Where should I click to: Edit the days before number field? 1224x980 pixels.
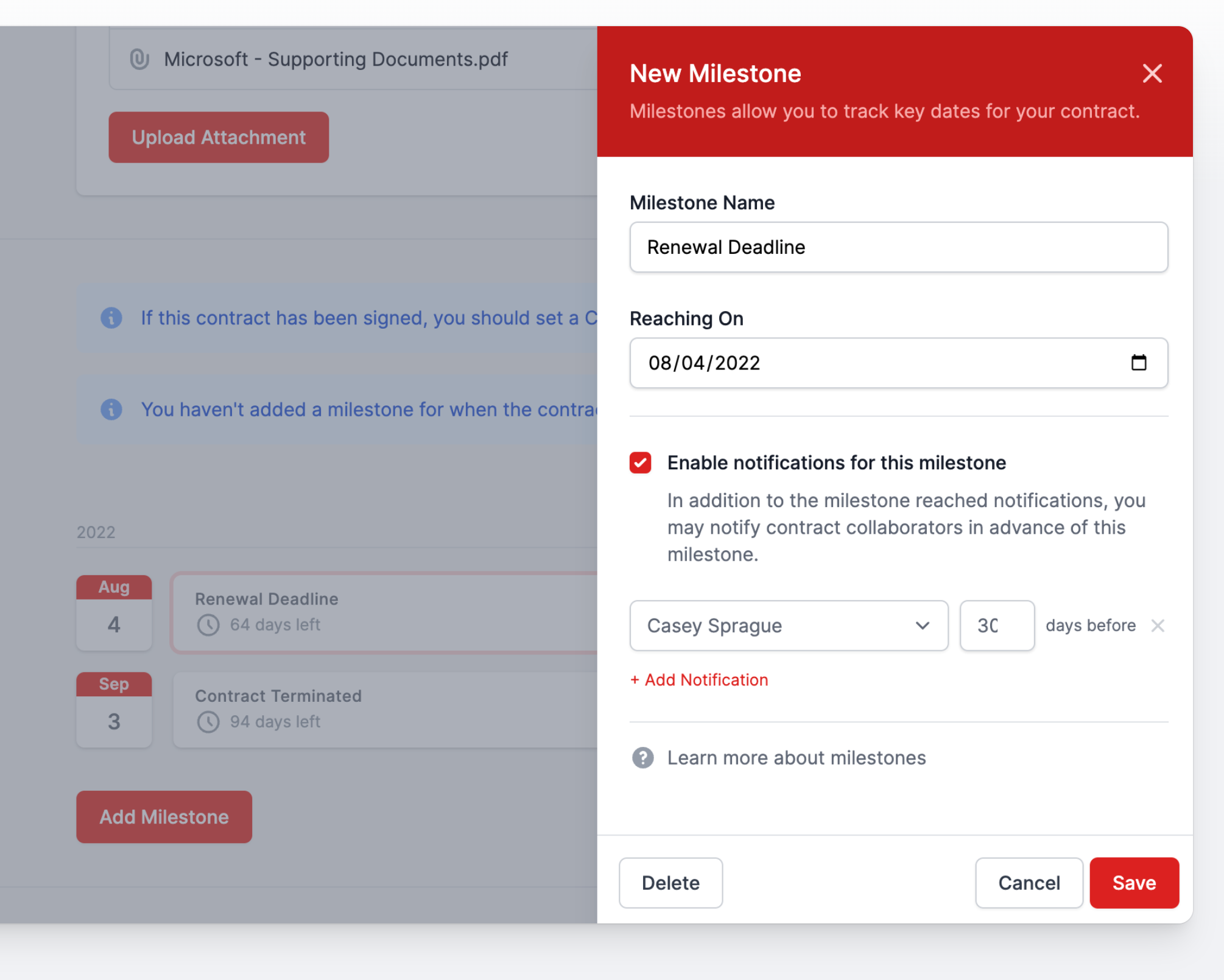point(996,626)
